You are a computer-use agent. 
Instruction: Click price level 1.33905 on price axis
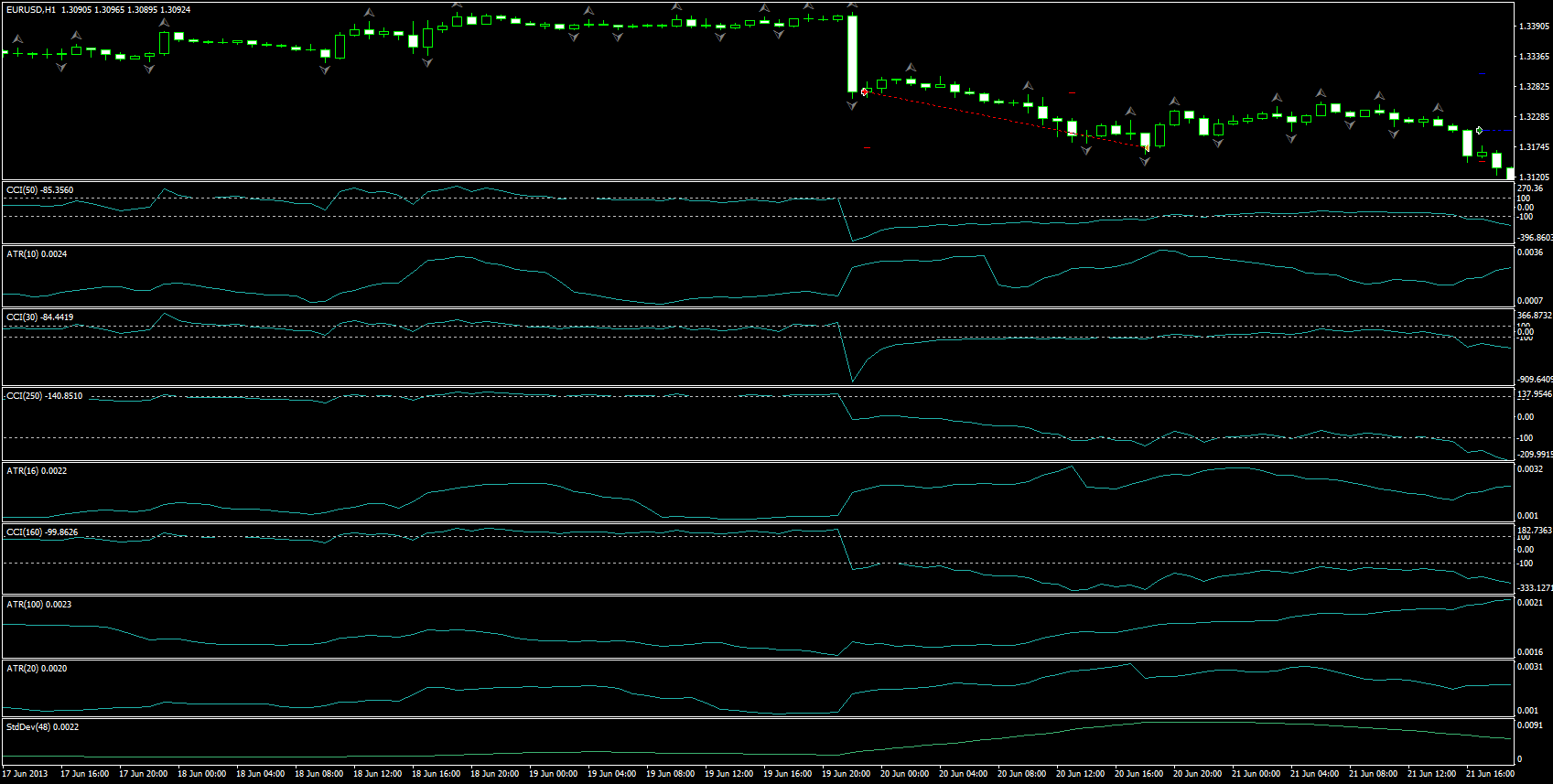tap(1534, 27)
